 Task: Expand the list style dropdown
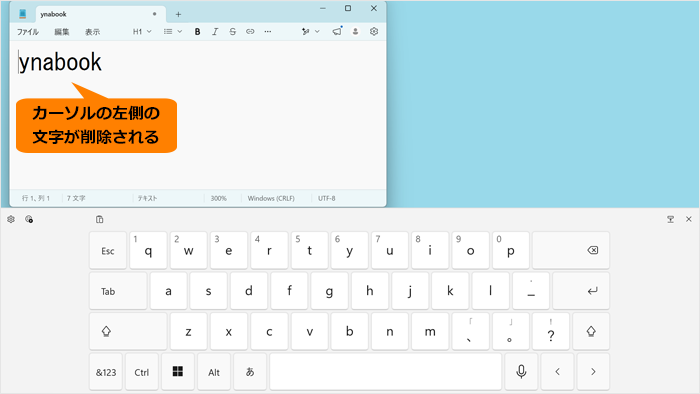[x=173, y=32]
